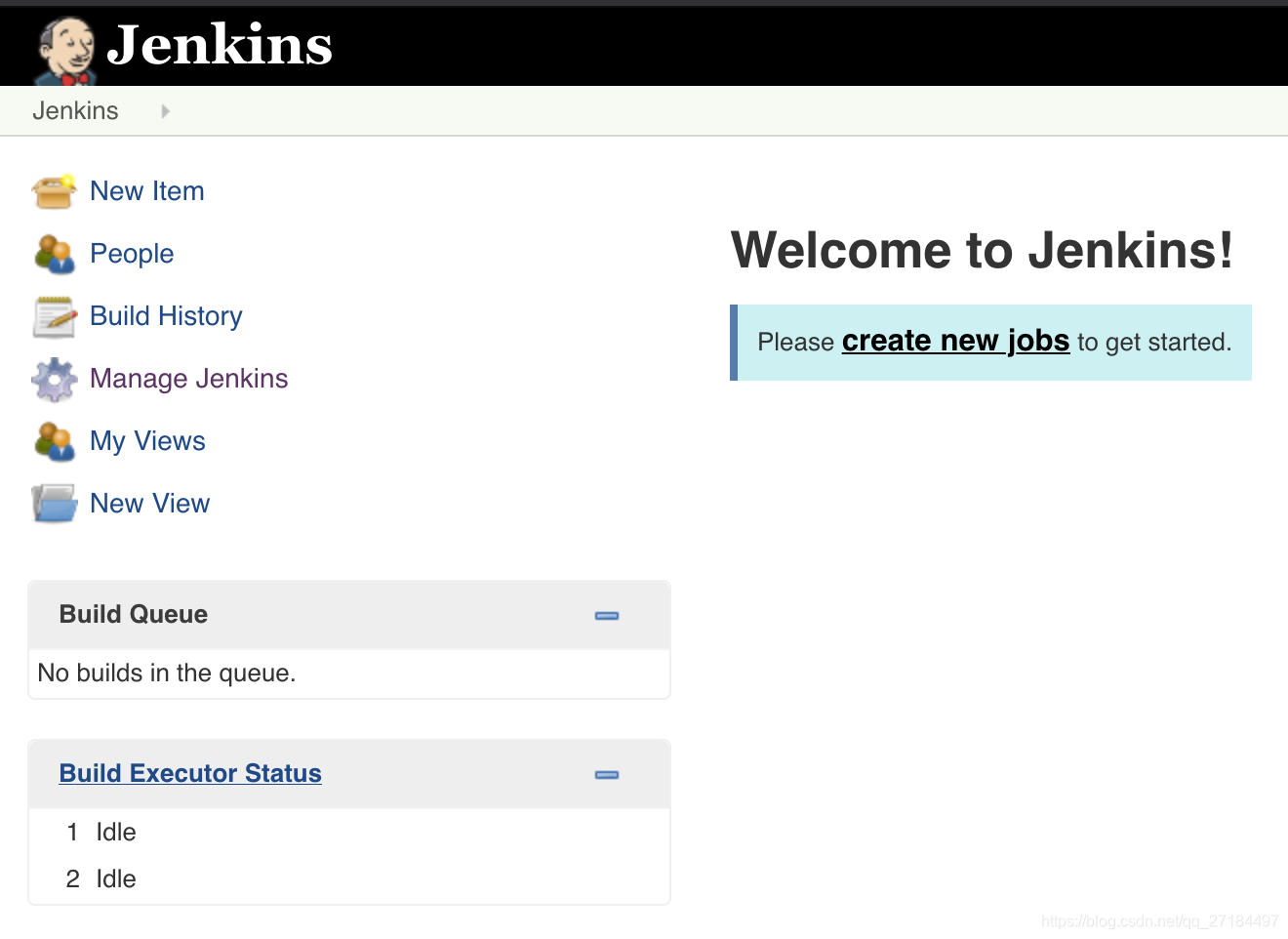
Task: Click the New Item box icon
Action: coord(54,191)
